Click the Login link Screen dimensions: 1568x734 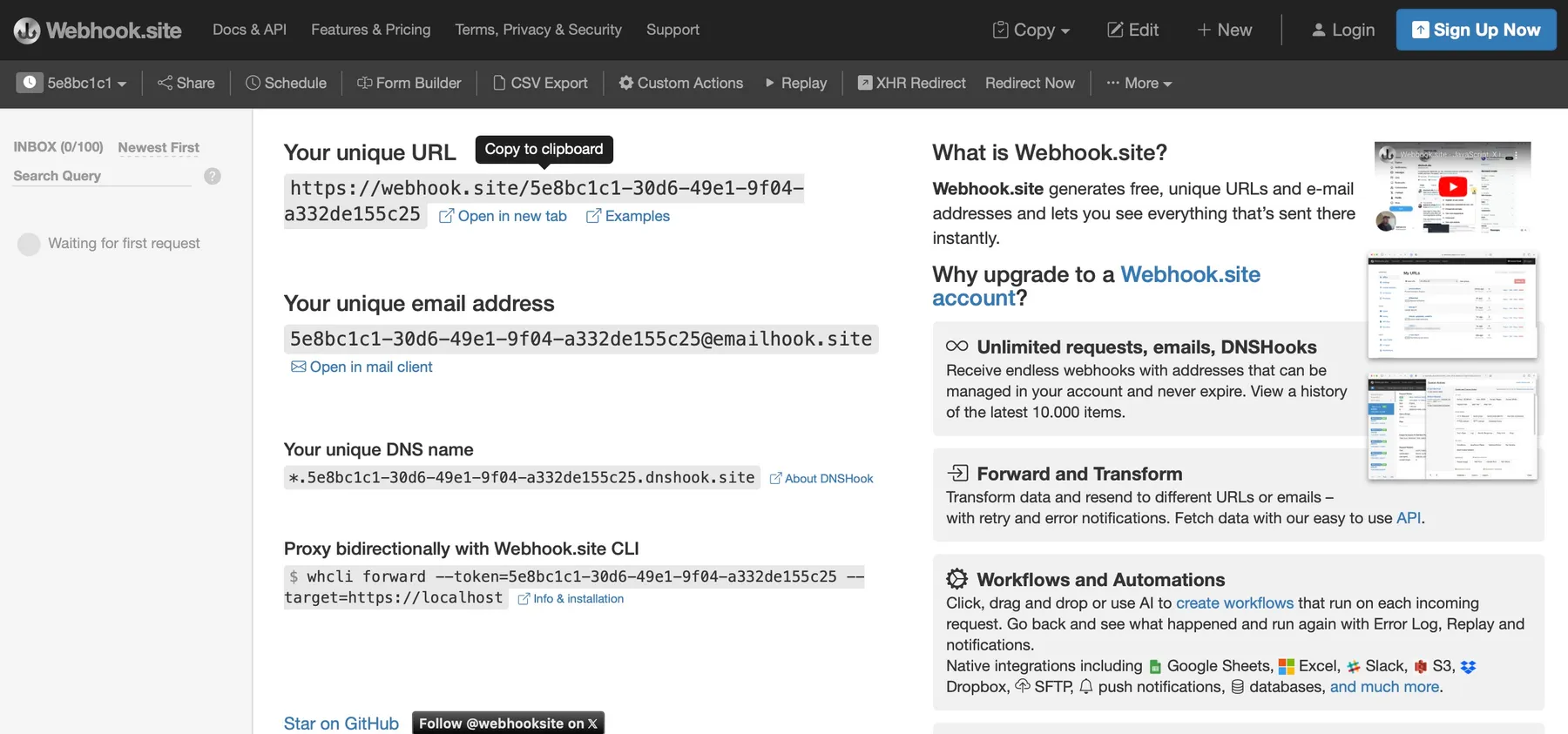pyautogui.click(x=1343, y=30)
